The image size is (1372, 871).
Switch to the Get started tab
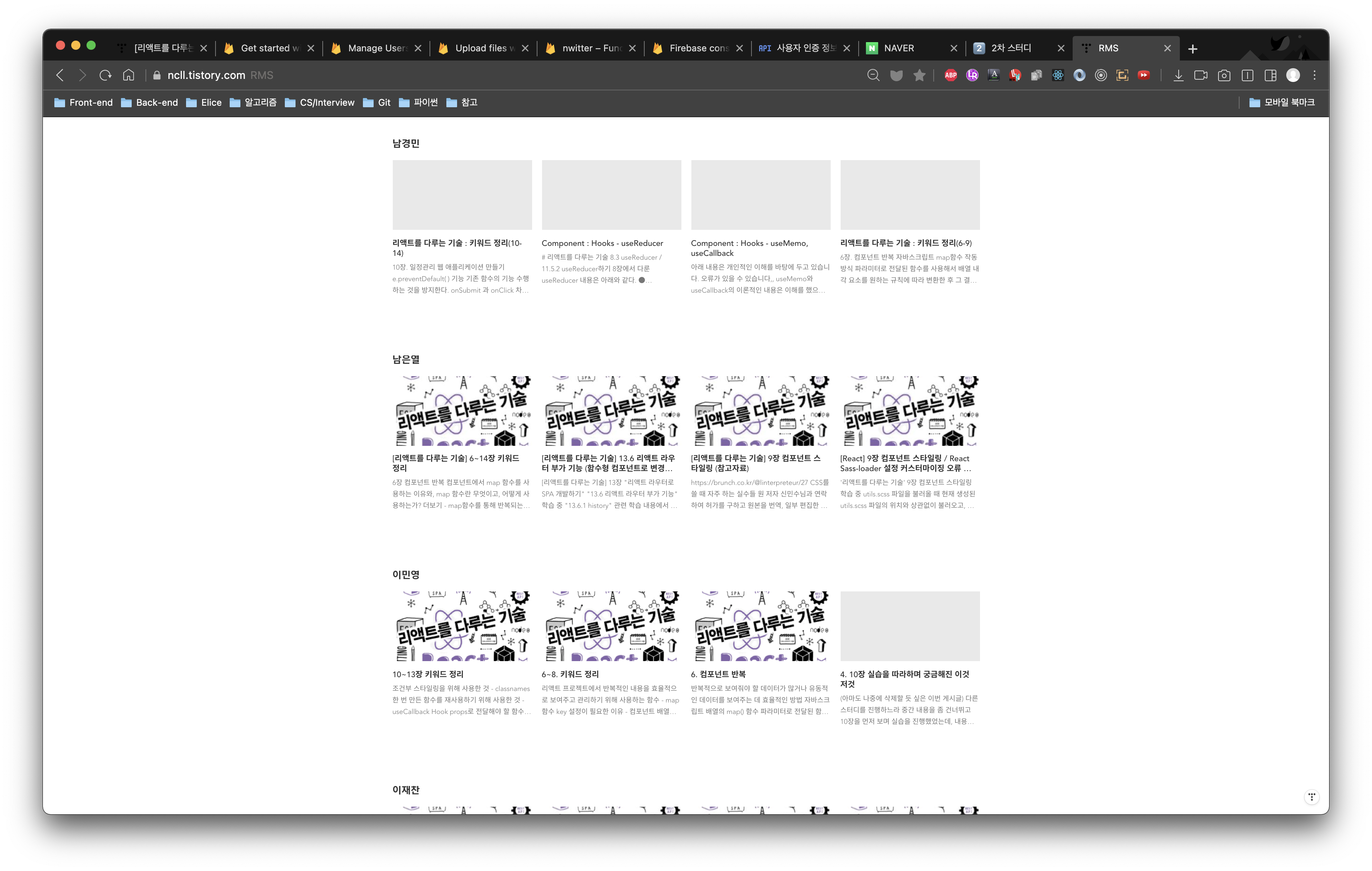tap(269, 48)
